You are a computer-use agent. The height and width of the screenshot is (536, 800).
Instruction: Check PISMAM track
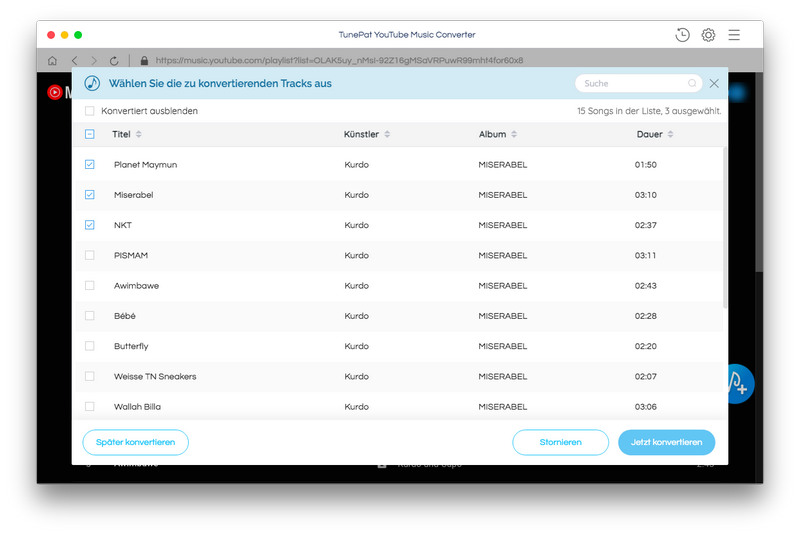coord(90,255)
